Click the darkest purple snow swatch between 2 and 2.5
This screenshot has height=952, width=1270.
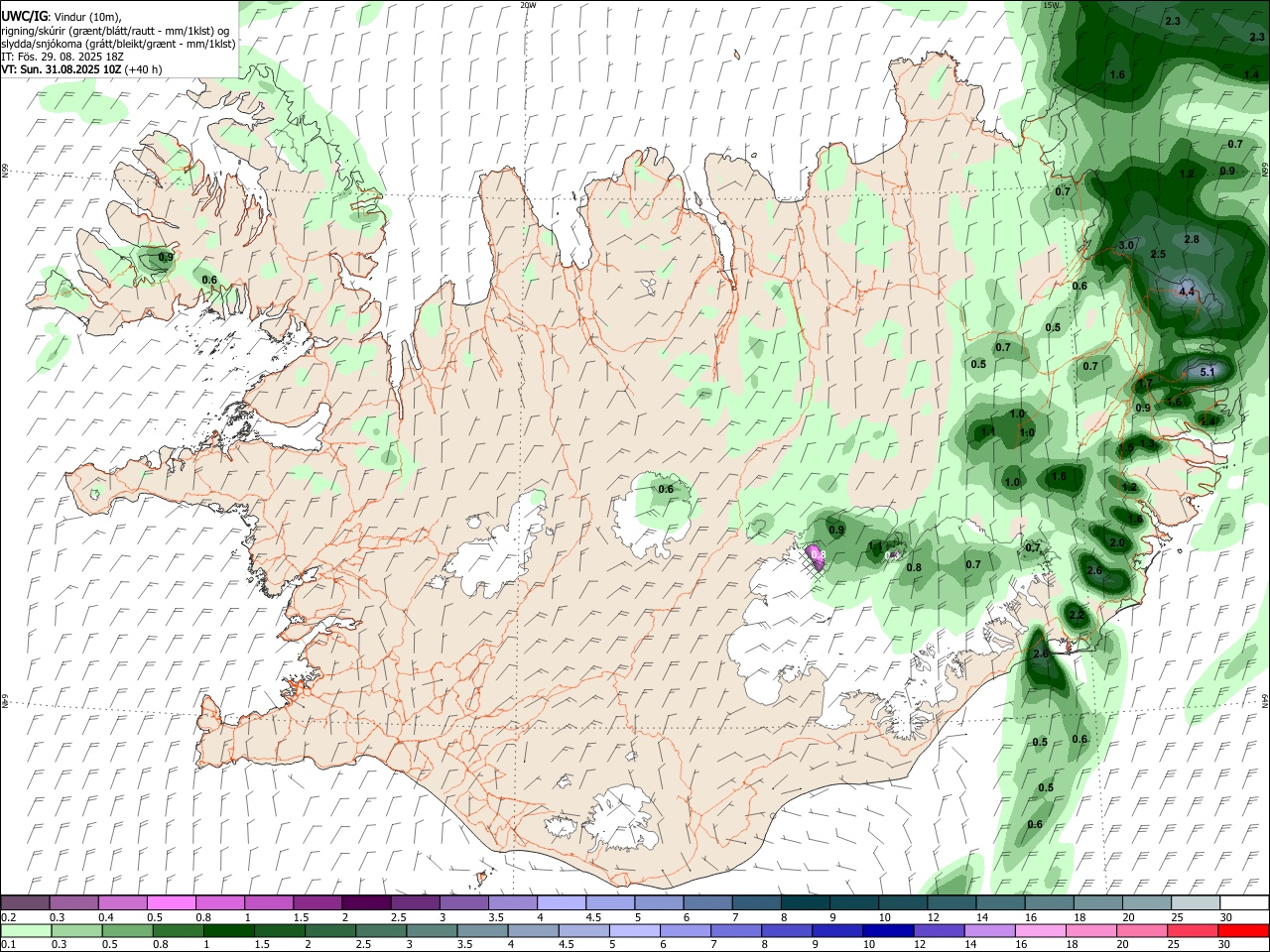[x=366, y=902]
